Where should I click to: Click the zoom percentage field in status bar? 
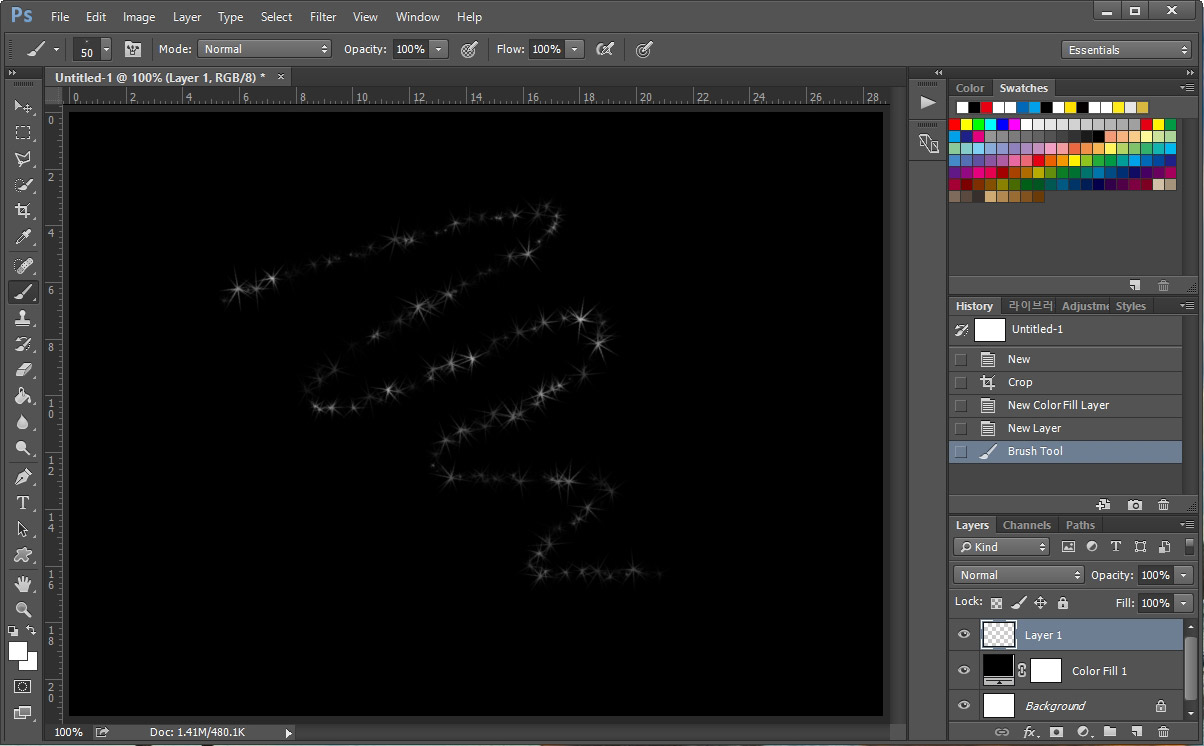coord(68,733)
